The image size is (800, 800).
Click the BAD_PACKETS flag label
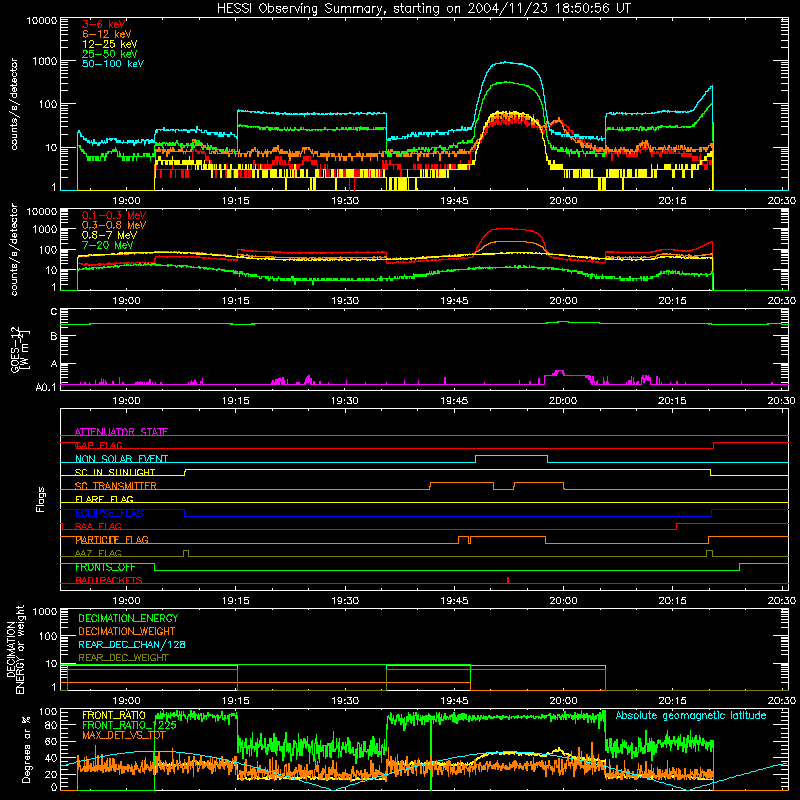coord(109,580)
